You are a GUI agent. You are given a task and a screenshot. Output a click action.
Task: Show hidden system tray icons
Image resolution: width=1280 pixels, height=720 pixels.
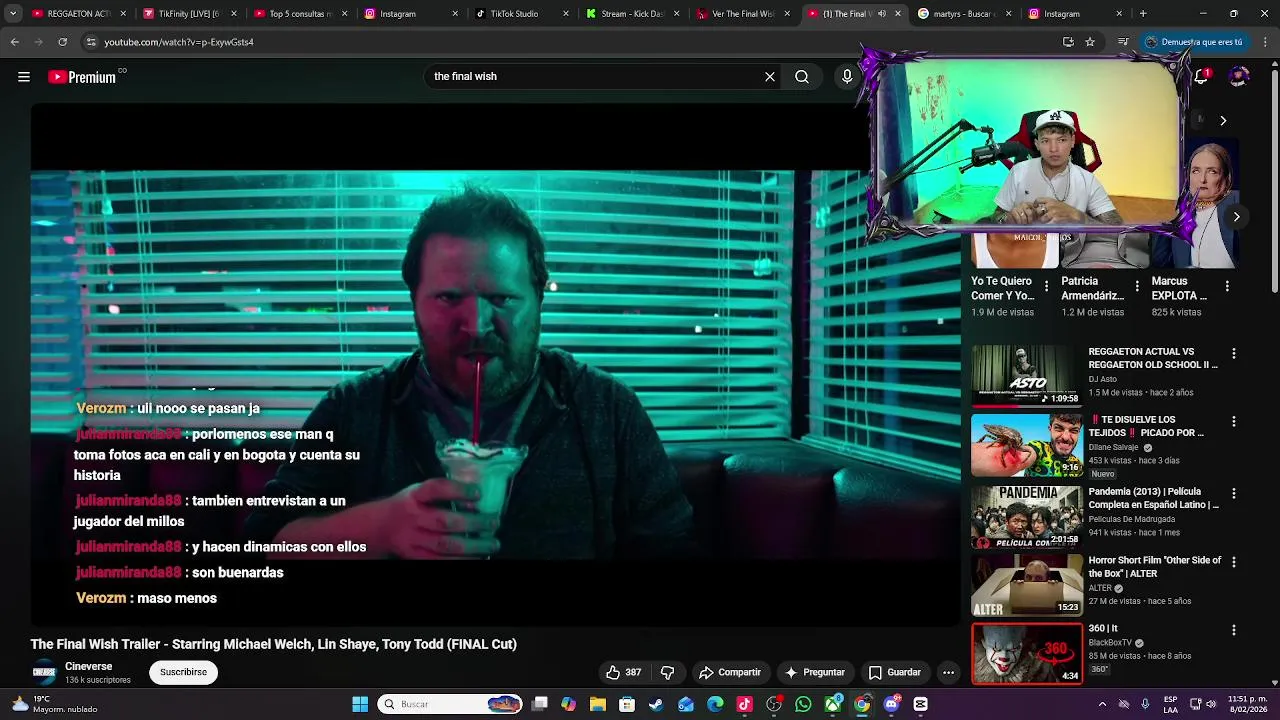point(1102,704)
